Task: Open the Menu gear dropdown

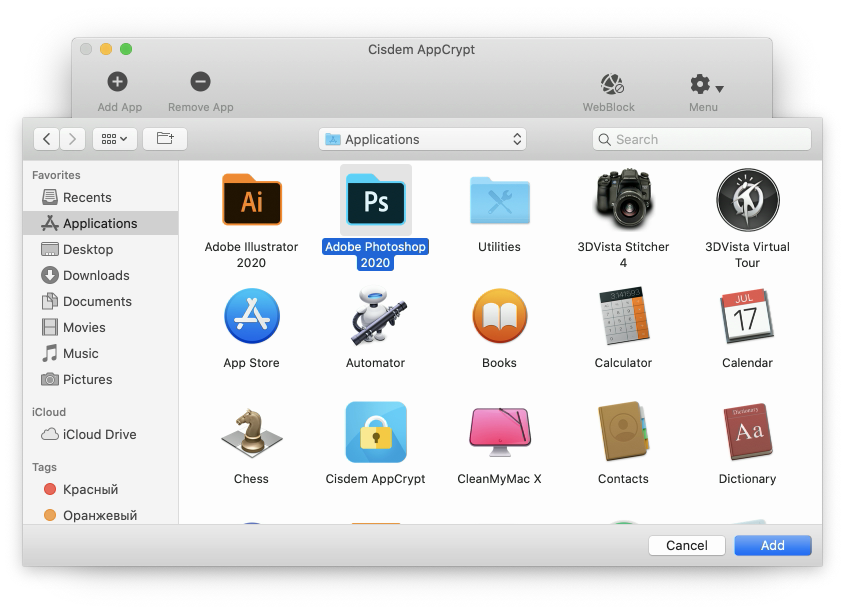Action: click(705, 85)
